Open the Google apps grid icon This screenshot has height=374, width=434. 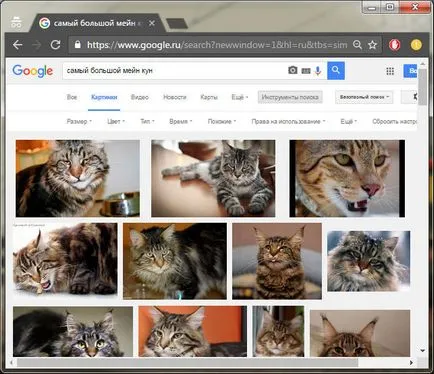[390, 71]
